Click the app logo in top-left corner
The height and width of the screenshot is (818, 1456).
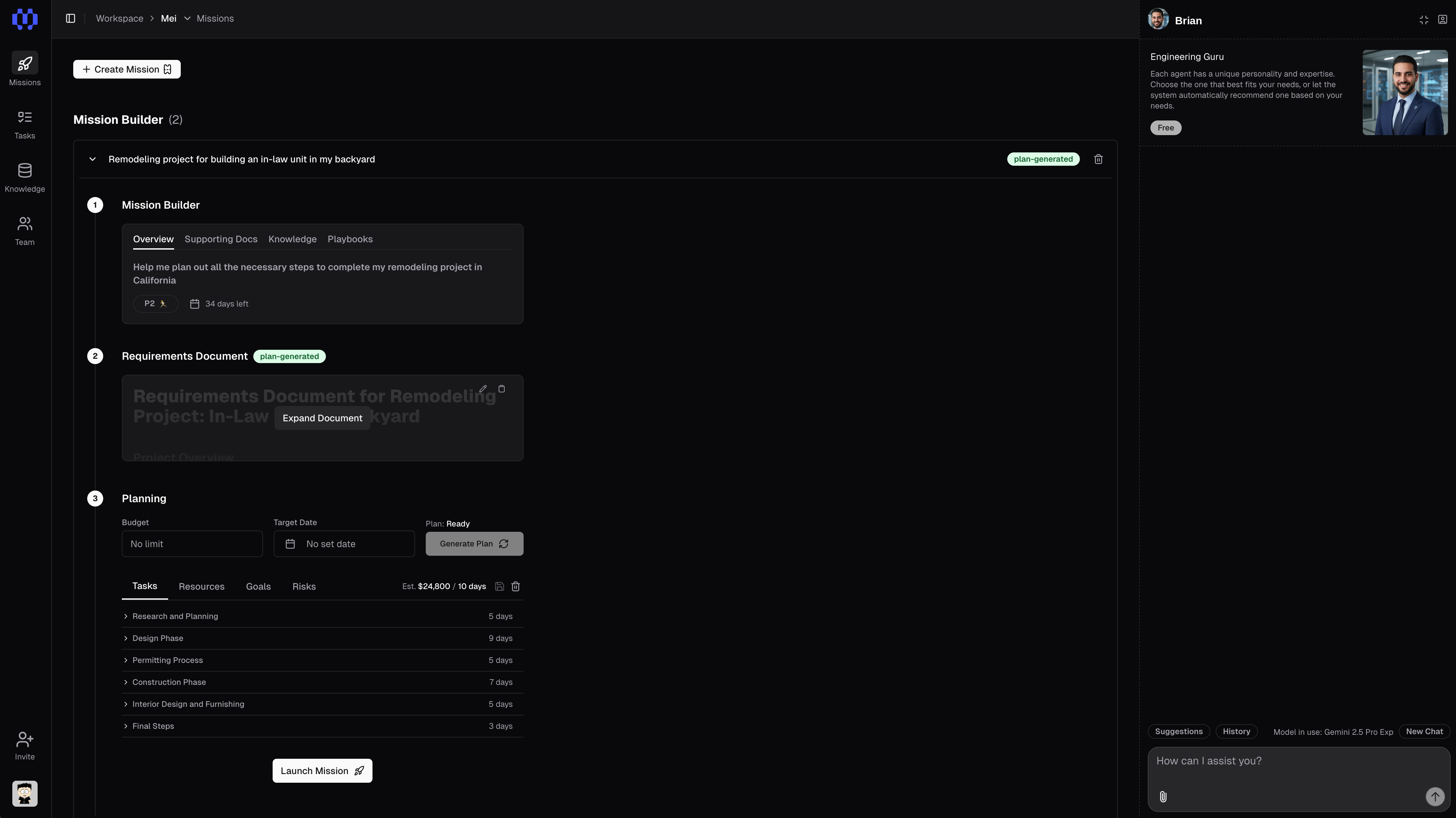(x=25, y=19)
